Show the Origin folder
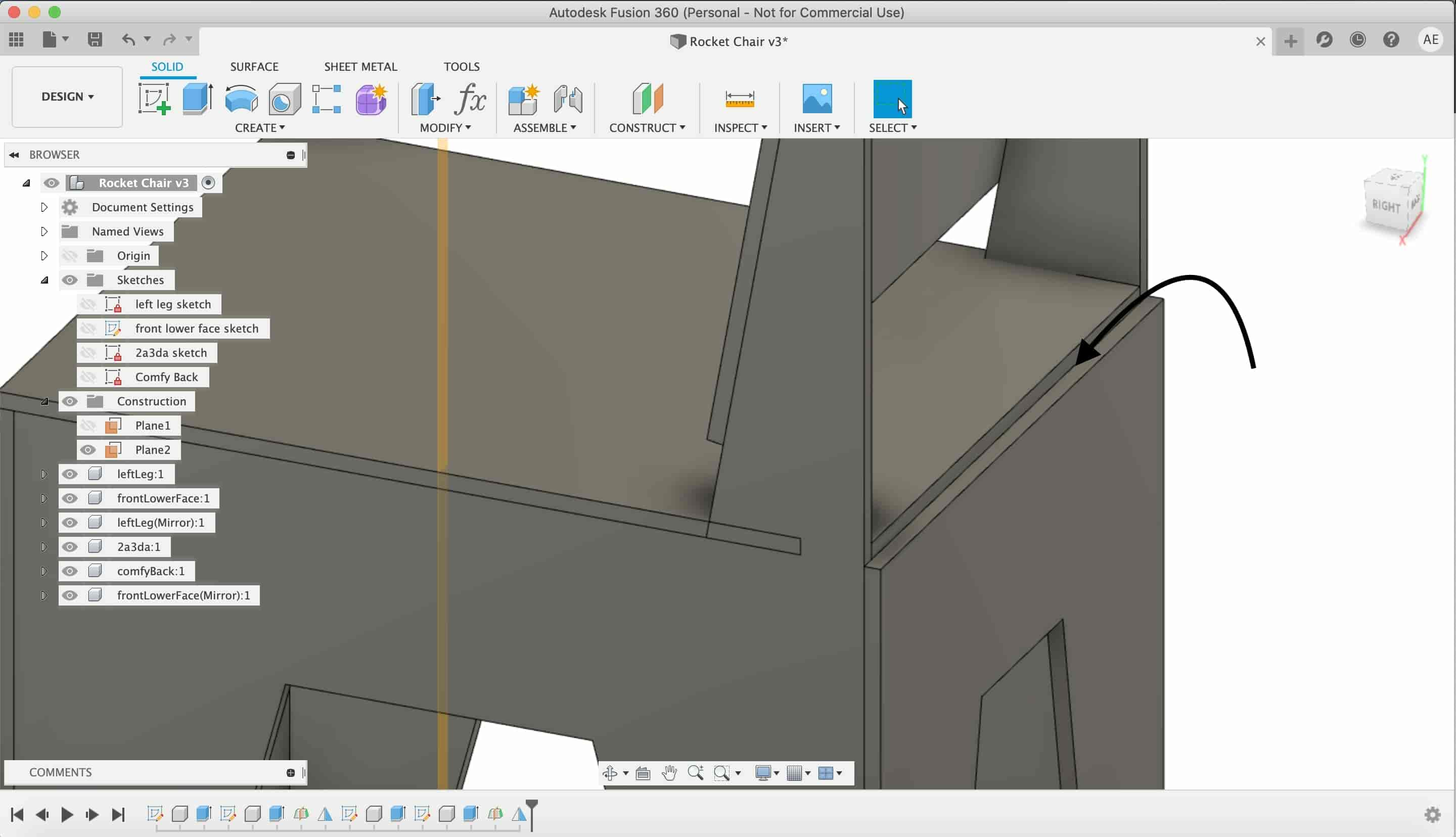The width and height of the screenshot is (1456, 837). 70,256
